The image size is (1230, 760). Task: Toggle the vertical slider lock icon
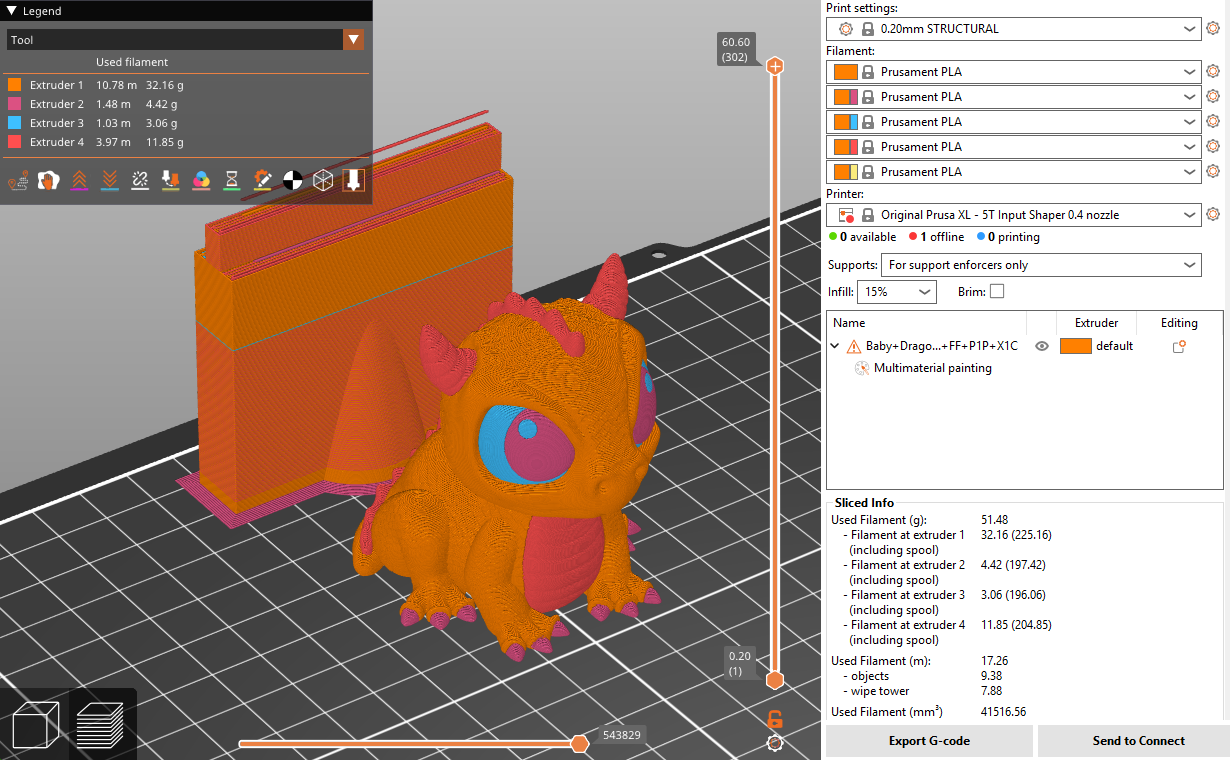pos(774,719)
